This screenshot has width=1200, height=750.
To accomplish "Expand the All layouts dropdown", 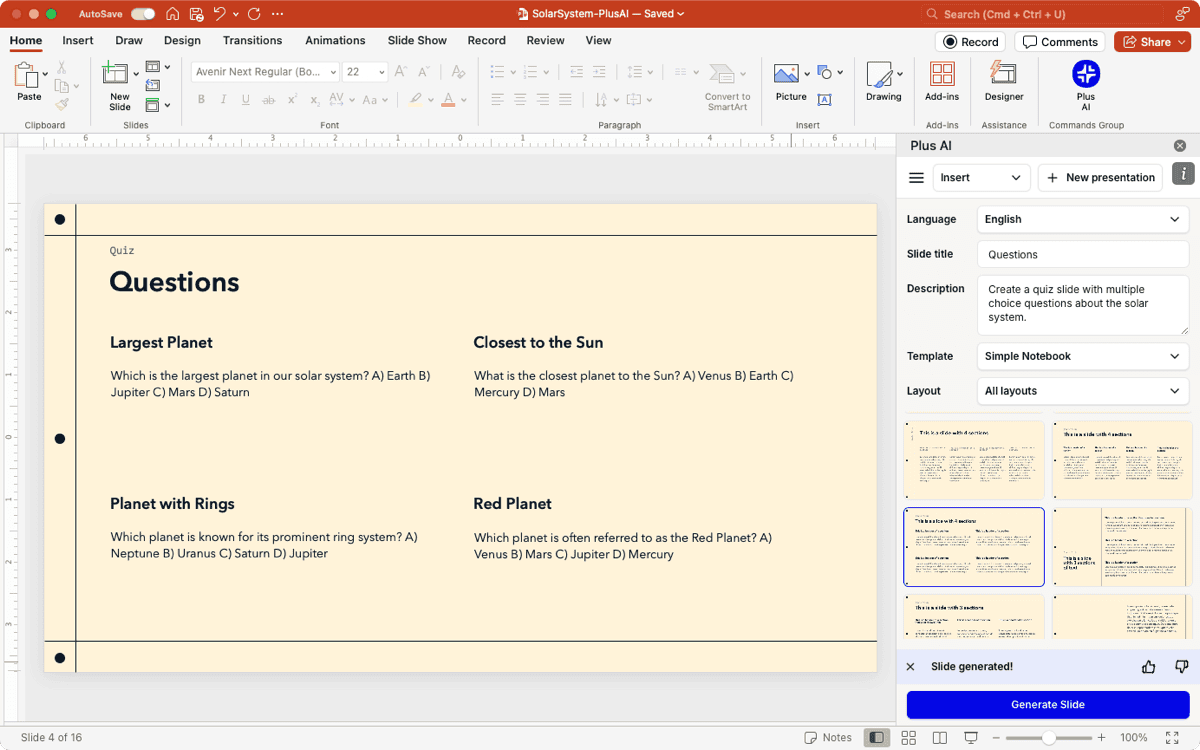I will coord(1082,391).
